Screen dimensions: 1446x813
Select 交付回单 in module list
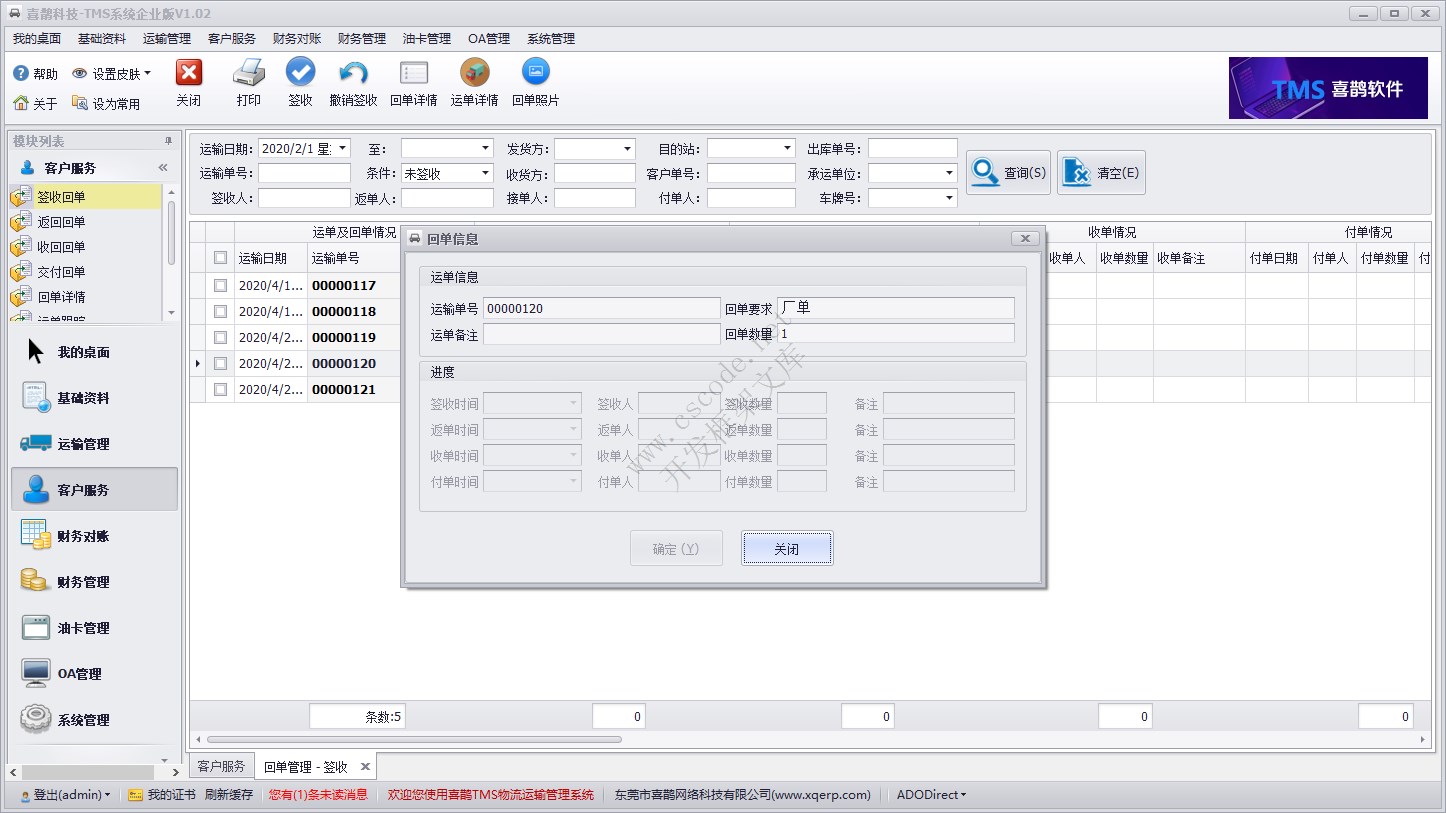pyautogui.click(x=85, y=272)
